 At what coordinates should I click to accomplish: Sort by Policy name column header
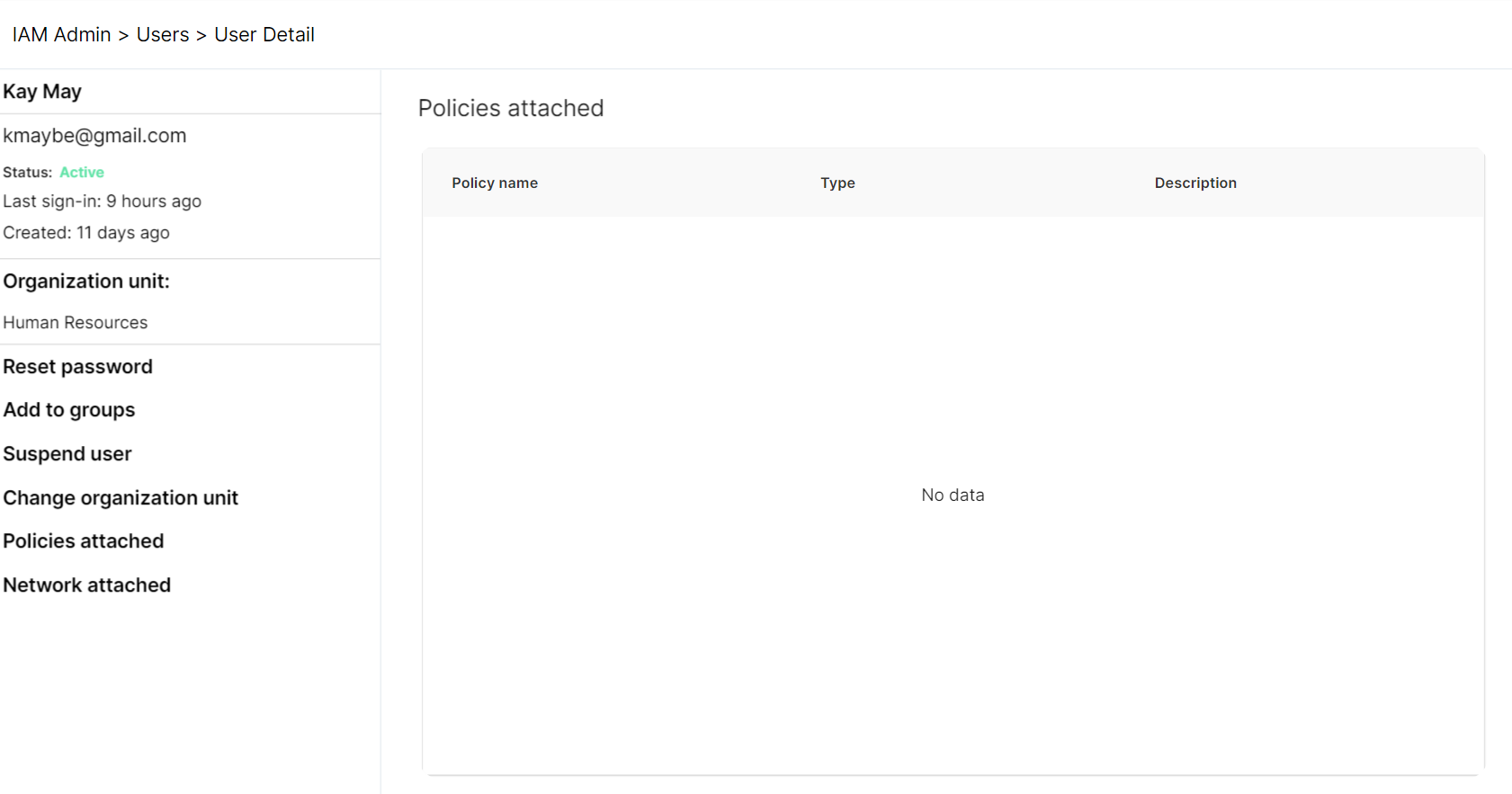(x=495, y=183)
